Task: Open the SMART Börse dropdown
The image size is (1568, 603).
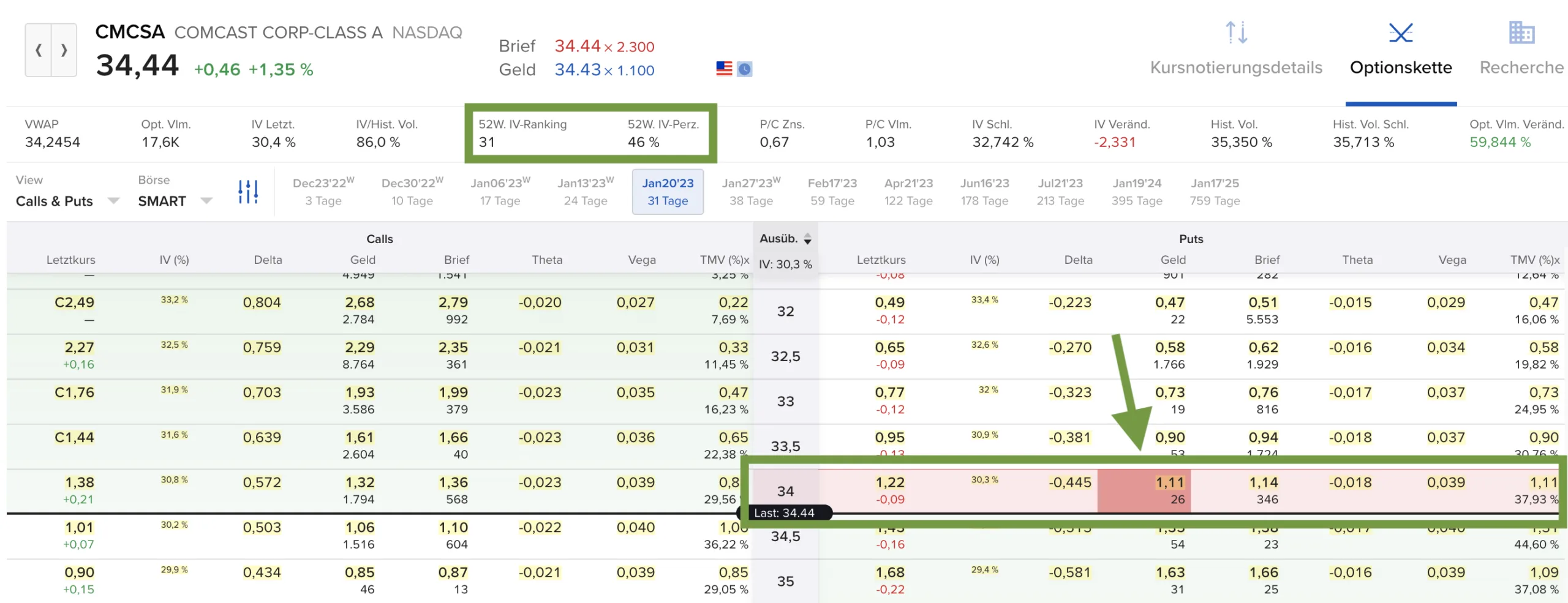Action: 175,201
